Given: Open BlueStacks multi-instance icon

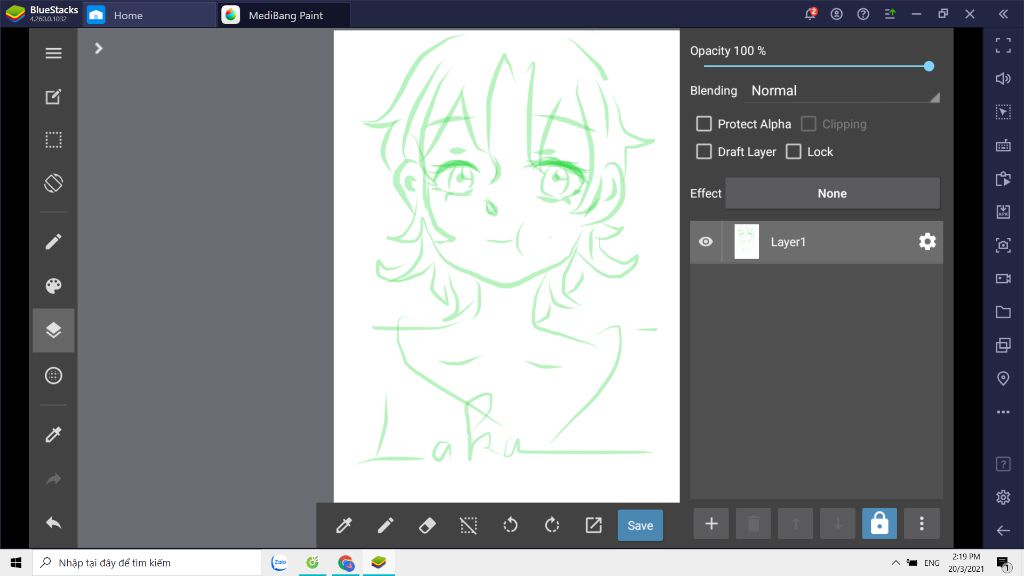Looking at the screenshot, I should (x=1003, y=345).
